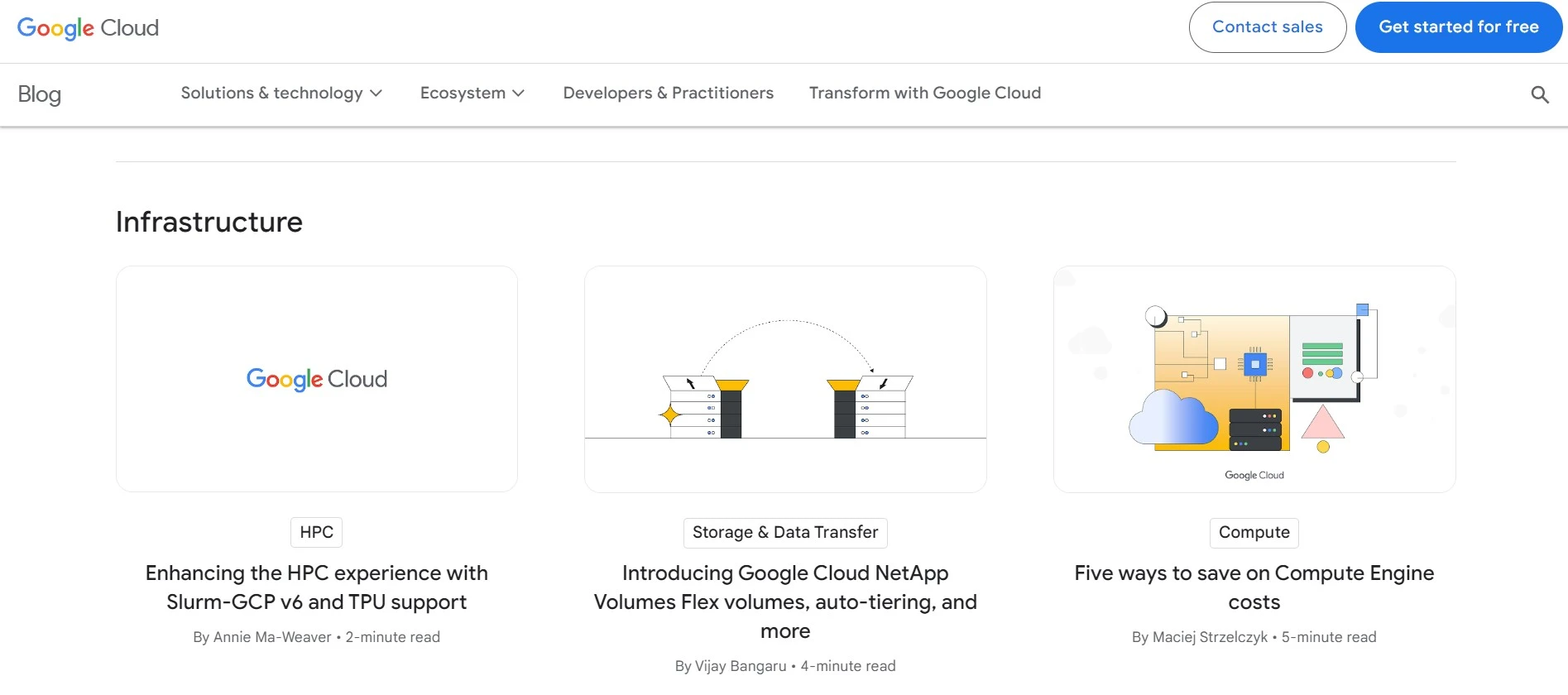Viewport: 1568px width, 695px height.
Task: Open Five ways to save on Compute Engine
Action: pyautogui.click(x=1254, y=587)
